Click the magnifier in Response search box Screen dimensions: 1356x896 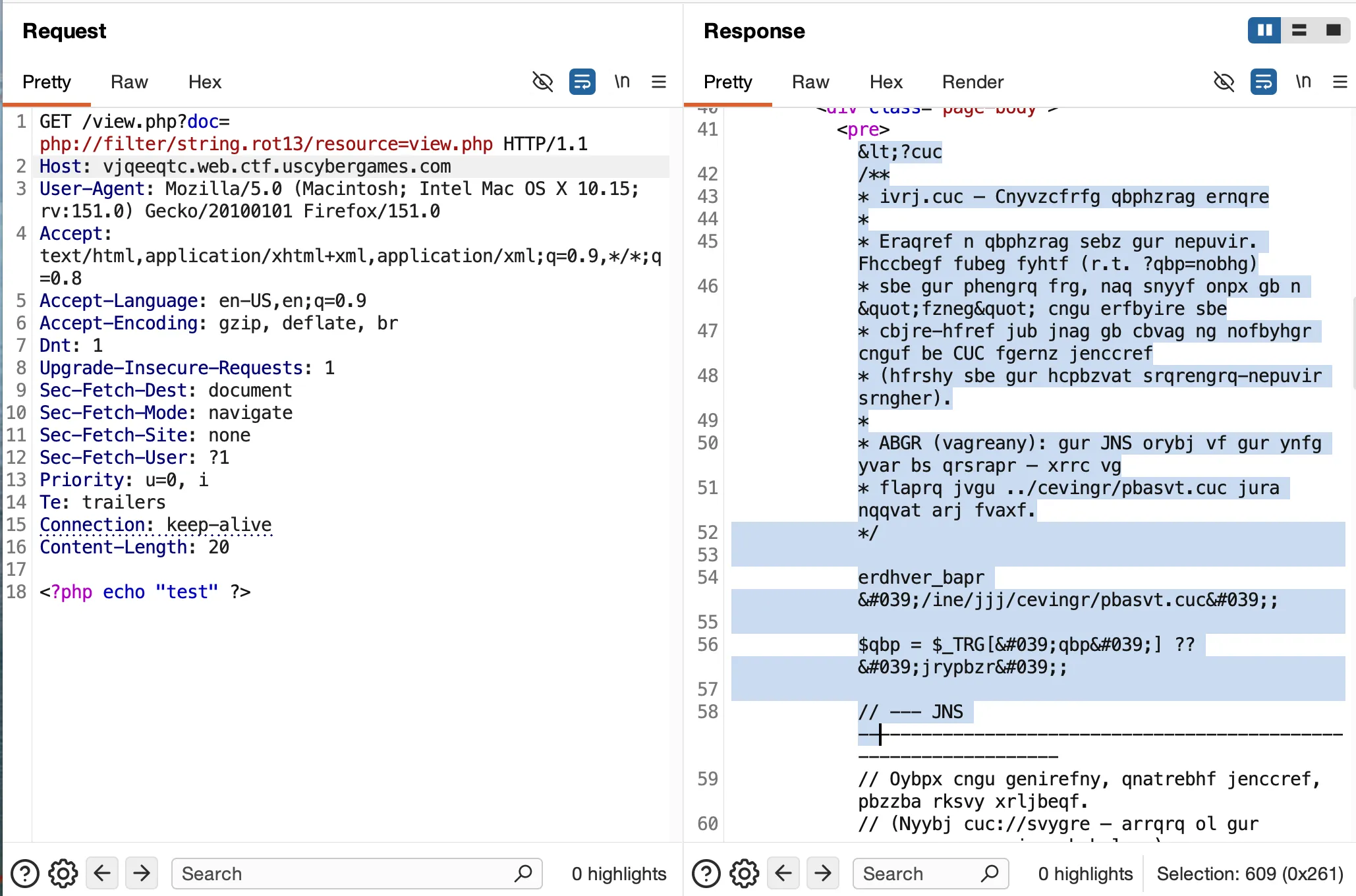click(990, 874)
